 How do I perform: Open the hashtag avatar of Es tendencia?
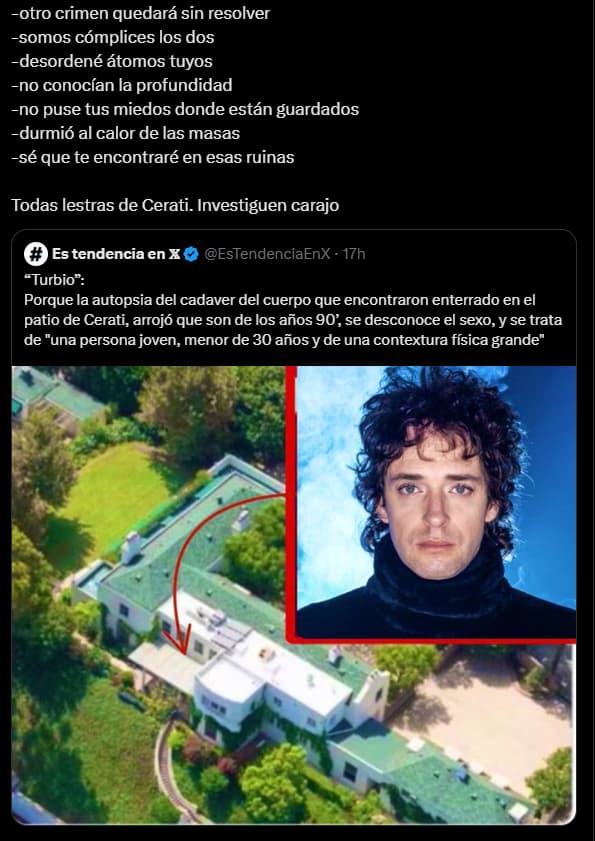tap(36, 254)
